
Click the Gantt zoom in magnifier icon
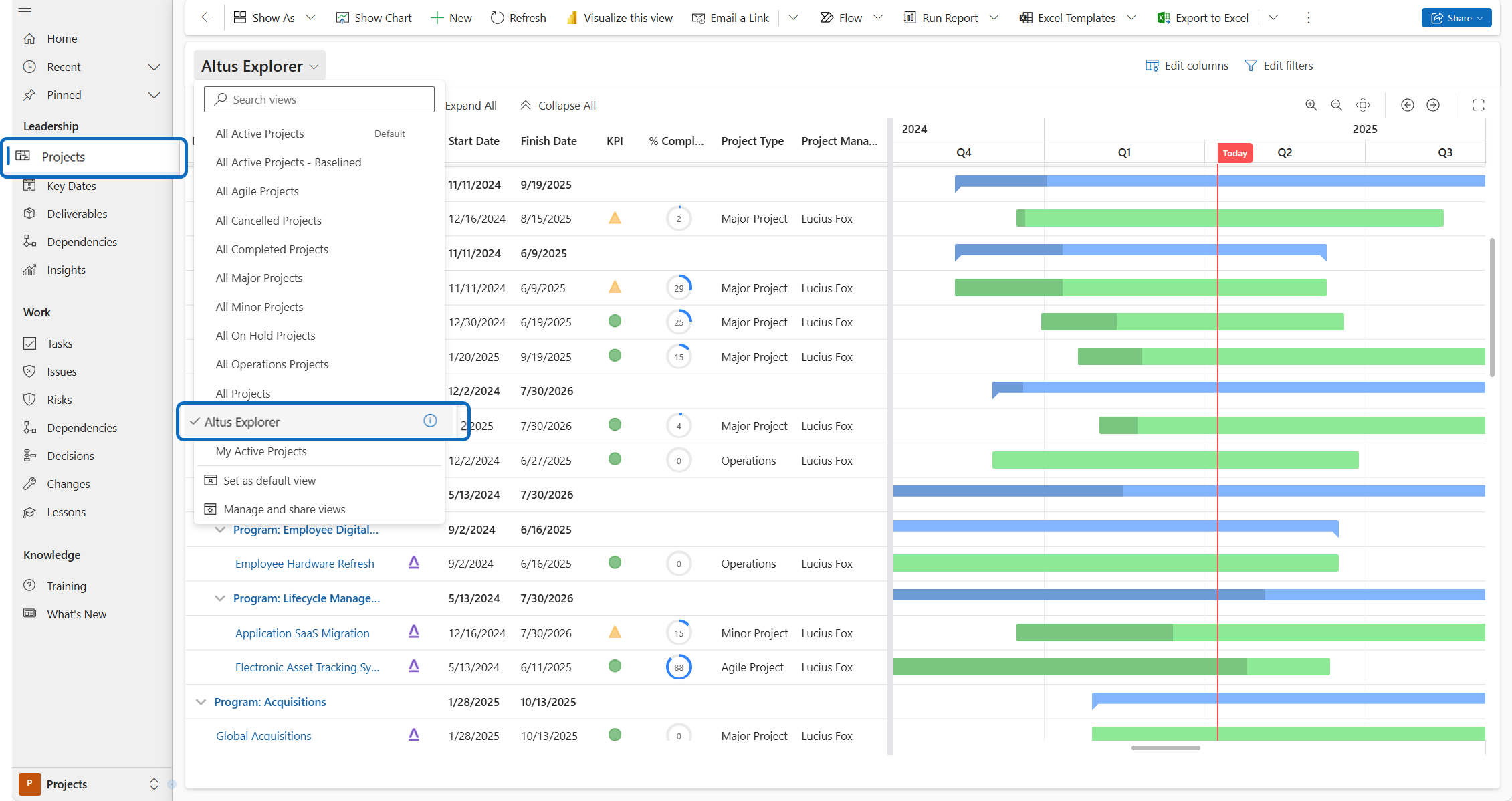[1311, 105]
